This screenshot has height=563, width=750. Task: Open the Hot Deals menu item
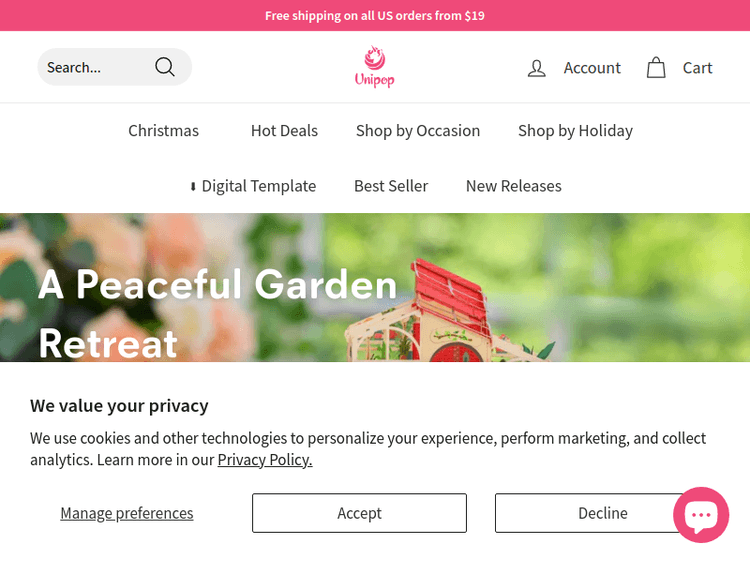(x=284, y=131)
